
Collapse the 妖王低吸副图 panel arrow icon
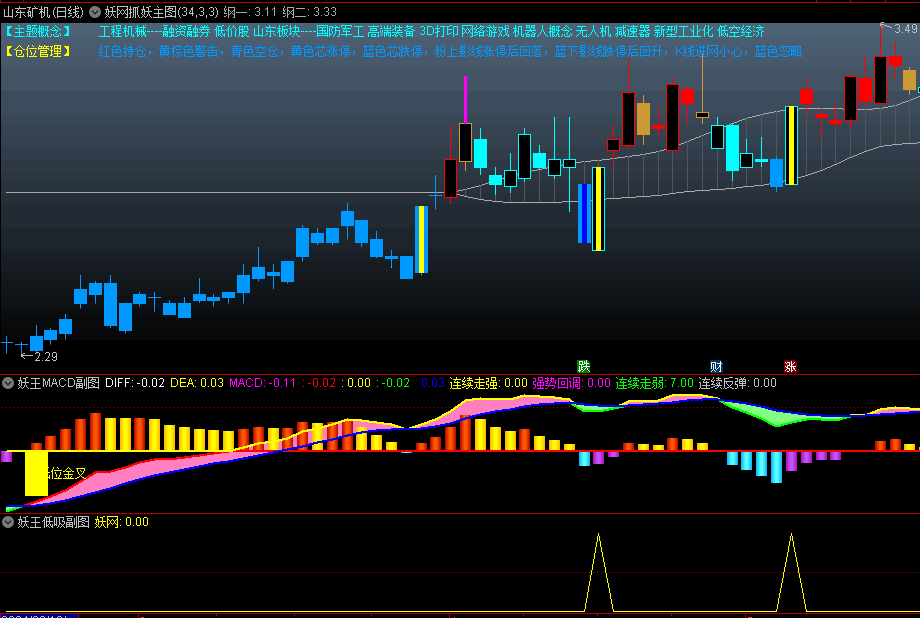click(x=8, y=522)
